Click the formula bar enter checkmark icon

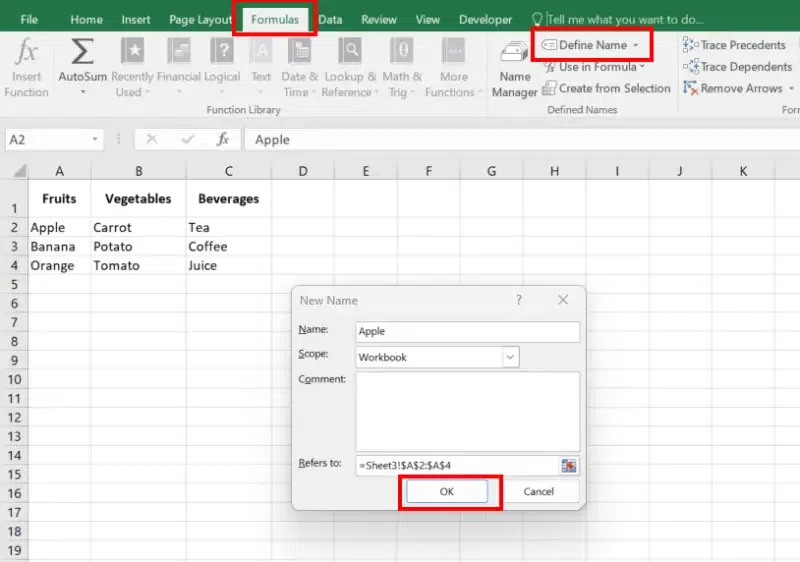[x=188, y=139]
